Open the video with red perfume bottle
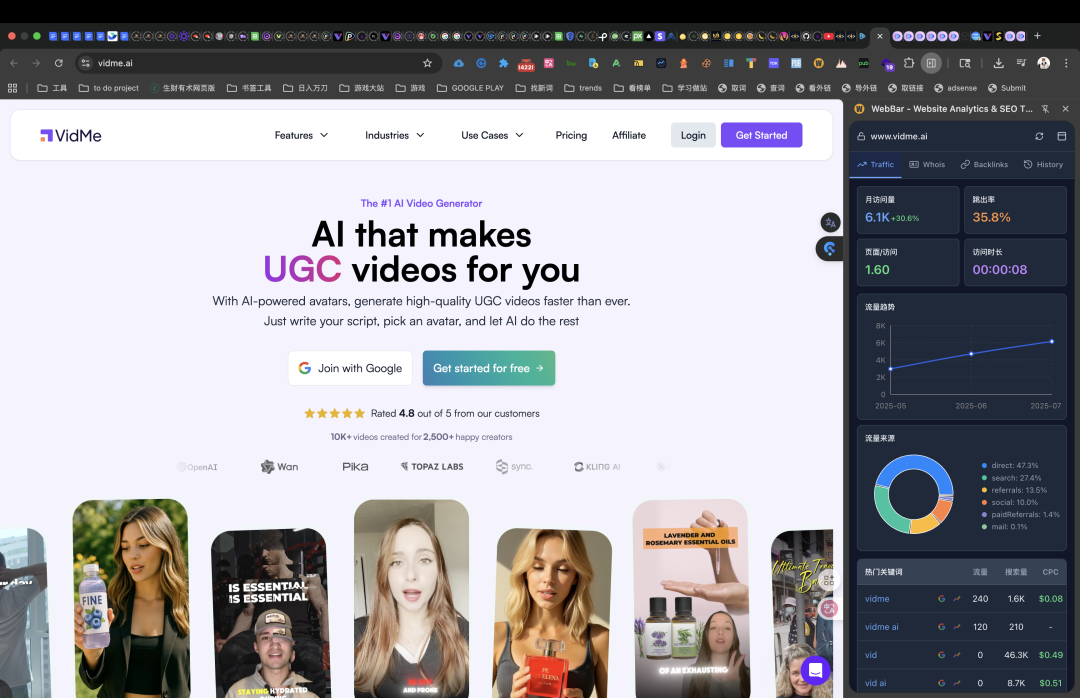 (x=553, y=613)
